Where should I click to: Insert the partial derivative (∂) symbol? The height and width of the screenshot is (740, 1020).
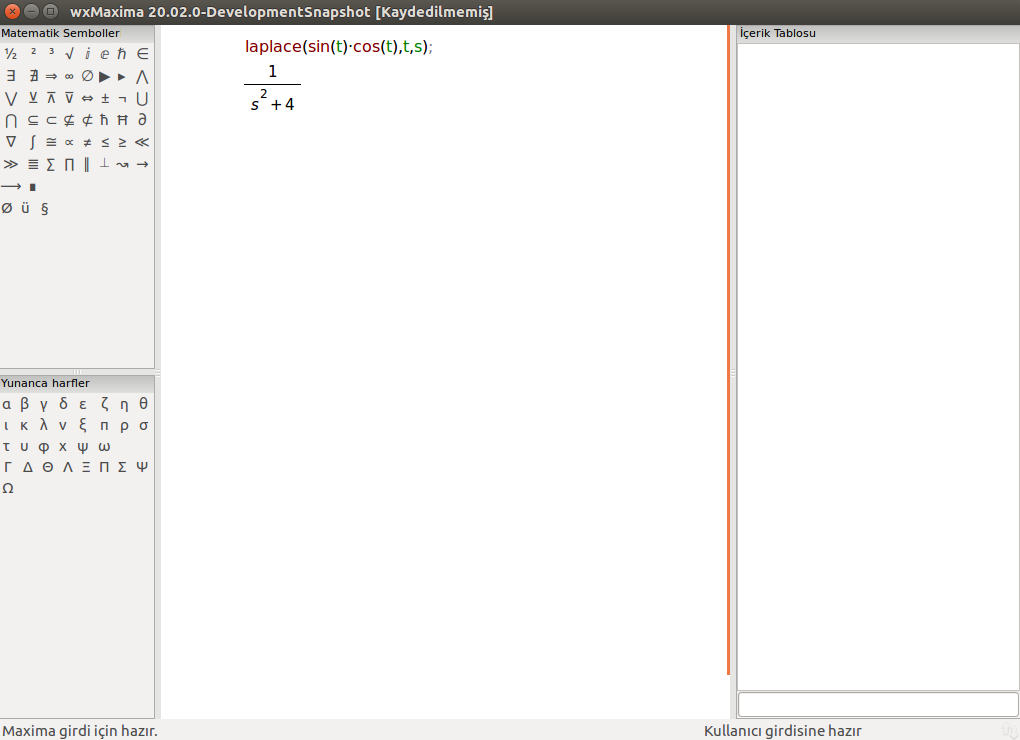coord(142,120)
